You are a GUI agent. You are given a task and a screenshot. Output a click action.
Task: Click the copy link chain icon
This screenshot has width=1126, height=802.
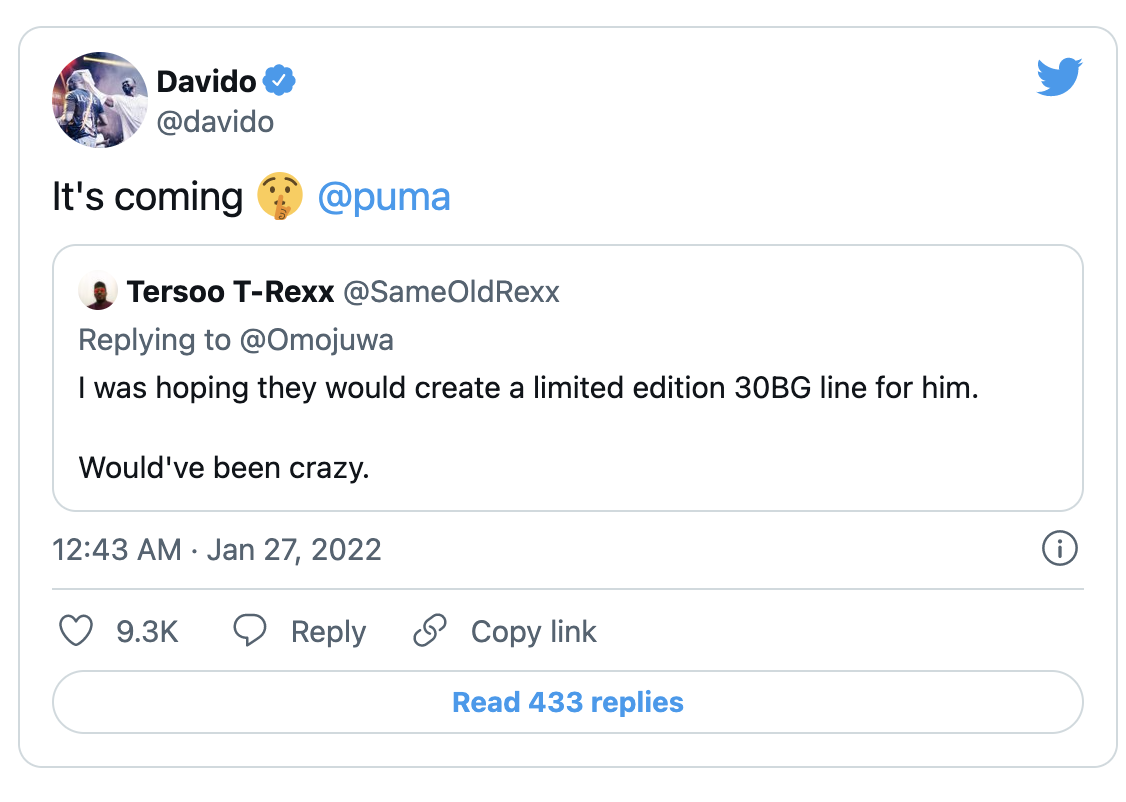430,631
